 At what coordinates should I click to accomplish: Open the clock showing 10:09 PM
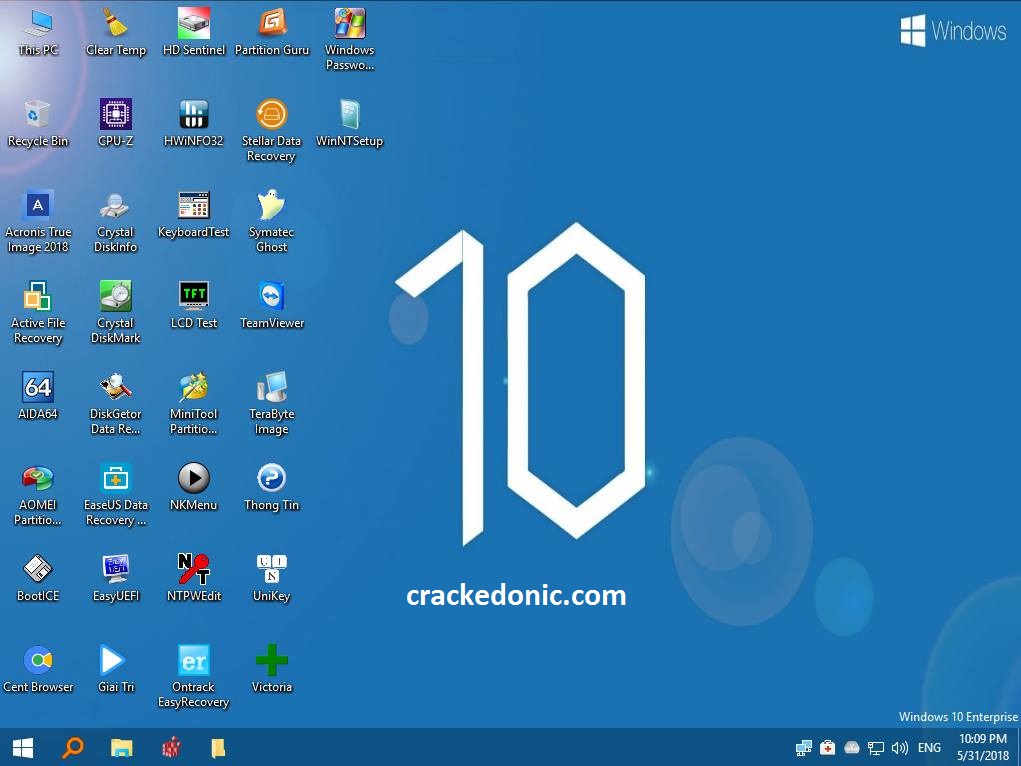(983, 747)
